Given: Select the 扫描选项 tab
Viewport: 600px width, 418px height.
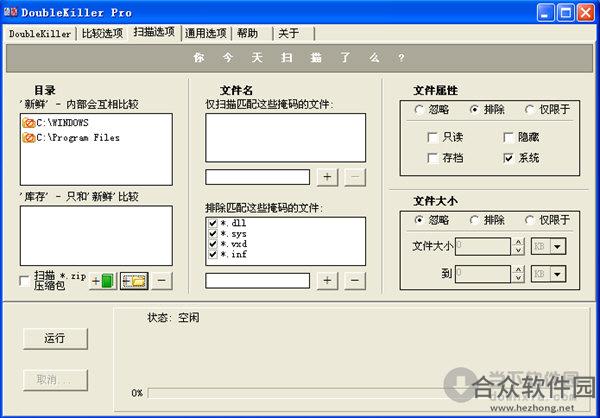Looking at the screenshot, I should pyautogui.click(x=154, y=32).
